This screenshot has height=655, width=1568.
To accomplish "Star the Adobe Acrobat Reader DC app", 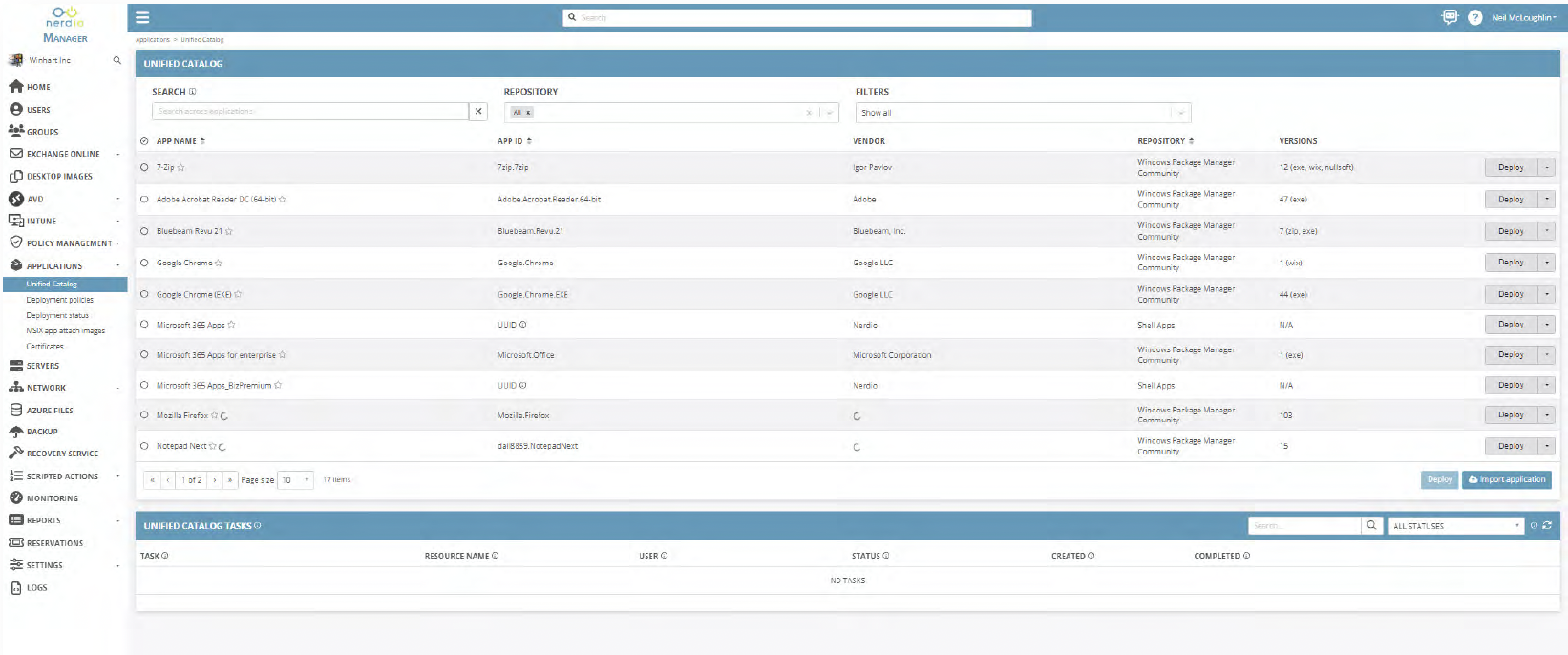I will 282,200.
